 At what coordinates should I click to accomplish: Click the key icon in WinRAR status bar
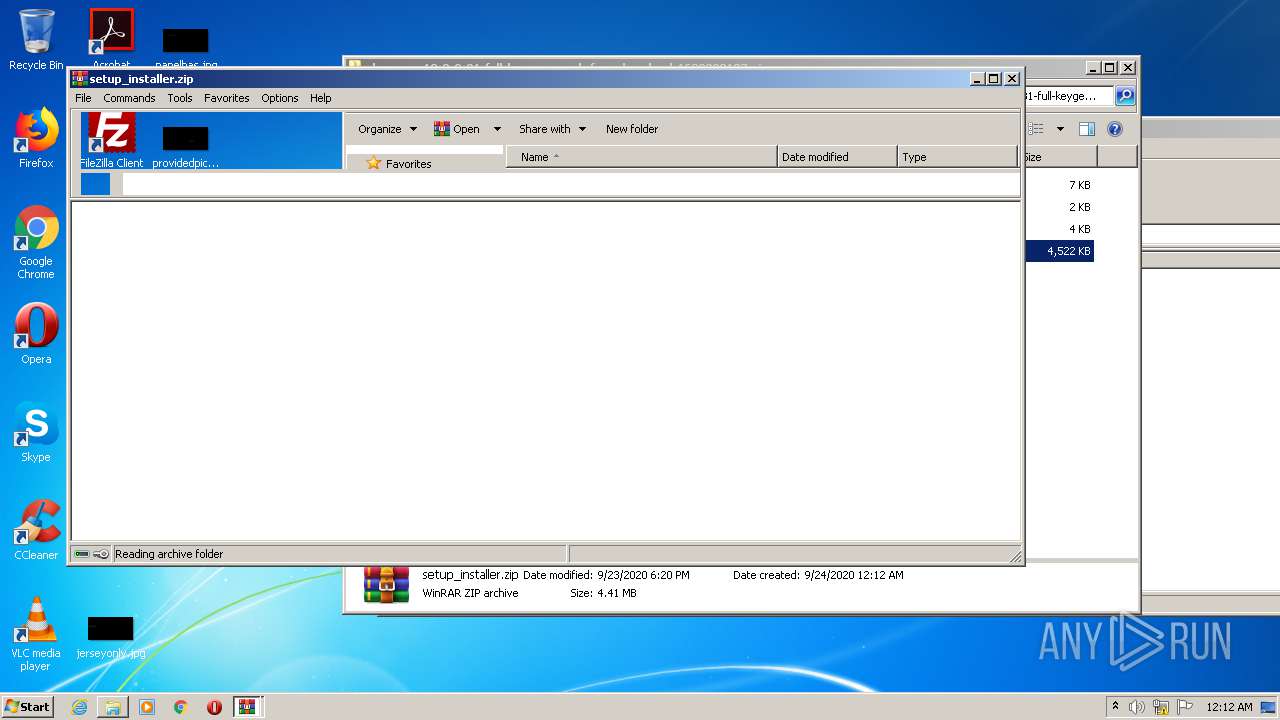(x=101, y=554)
